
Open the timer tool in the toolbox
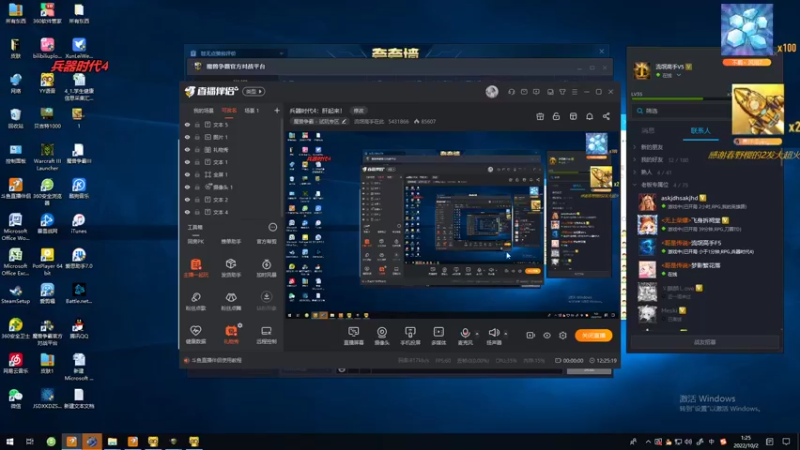[x=266, y=267]
